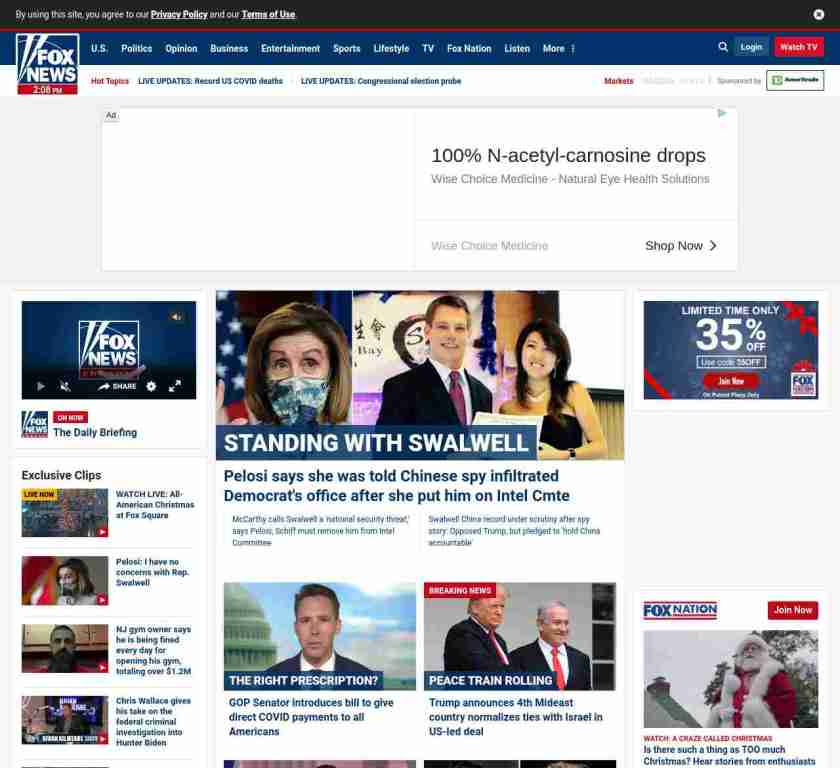The height and width of the screenshot is (768, 840).
Task: Click Join Now in Fox Nation panel
Action: click(x=792, y=610)
